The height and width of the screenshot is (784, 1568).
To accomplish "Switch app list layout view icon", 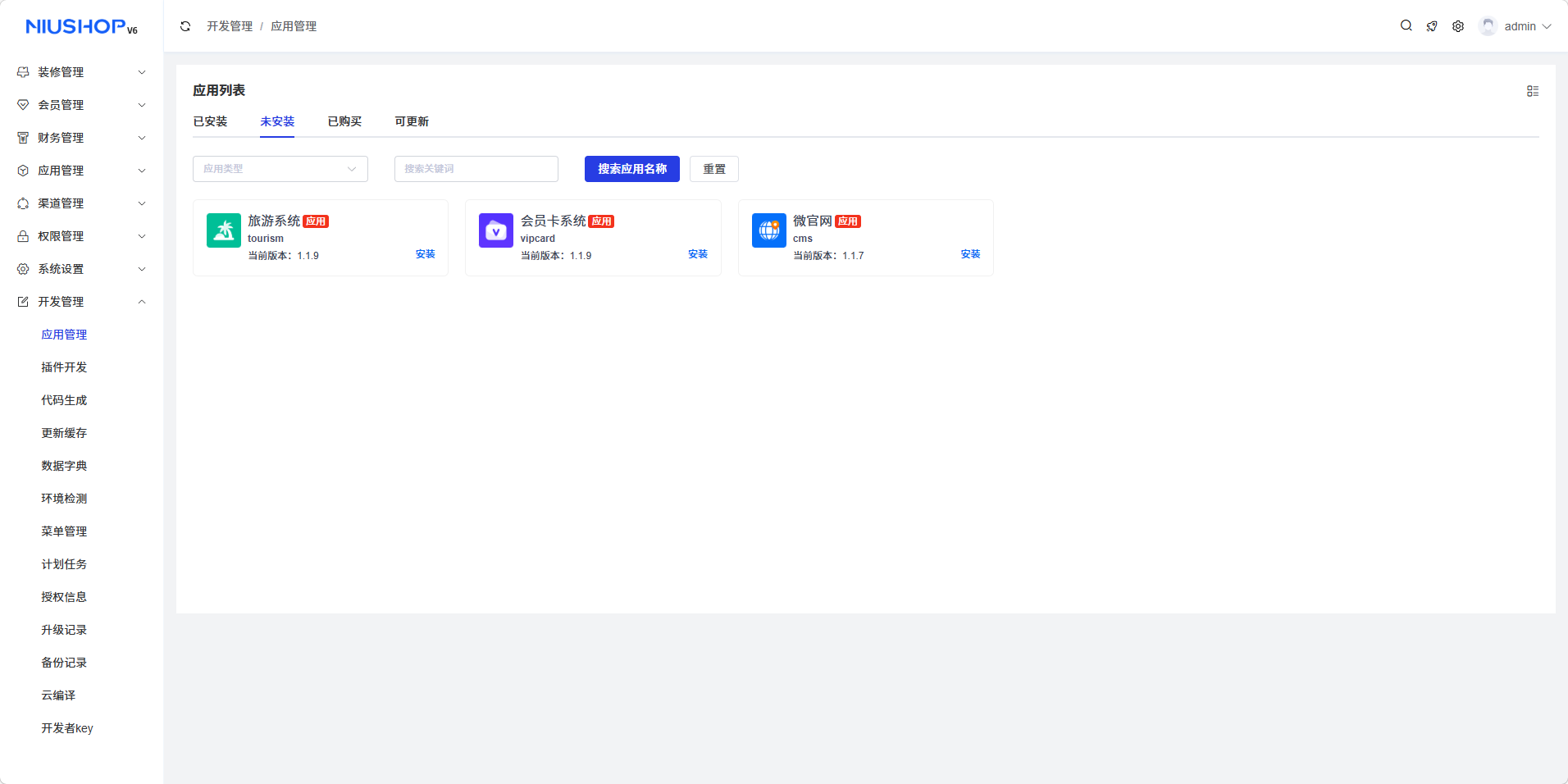I will coord(1533,91).
